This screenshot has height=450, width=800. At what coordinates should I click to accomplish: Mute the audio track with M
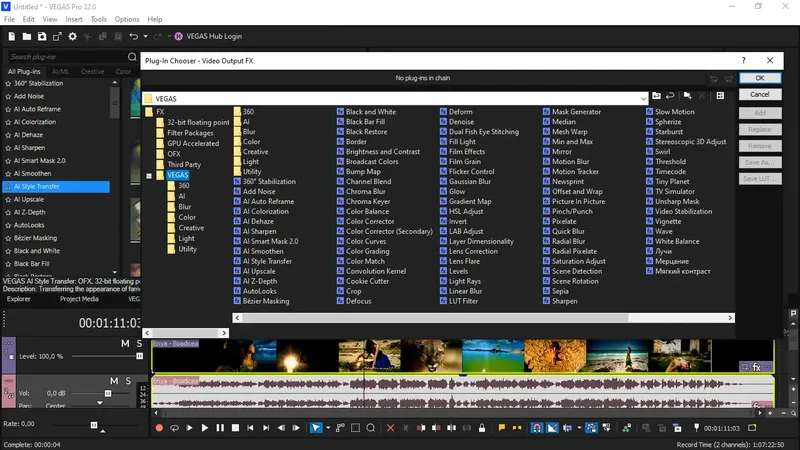coord(114,381)
